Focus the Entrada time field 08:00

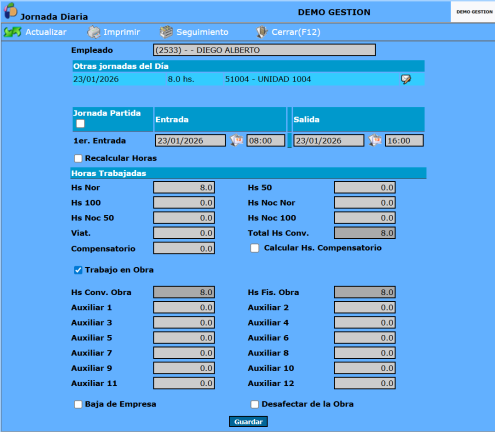click(x=266, y=141)
